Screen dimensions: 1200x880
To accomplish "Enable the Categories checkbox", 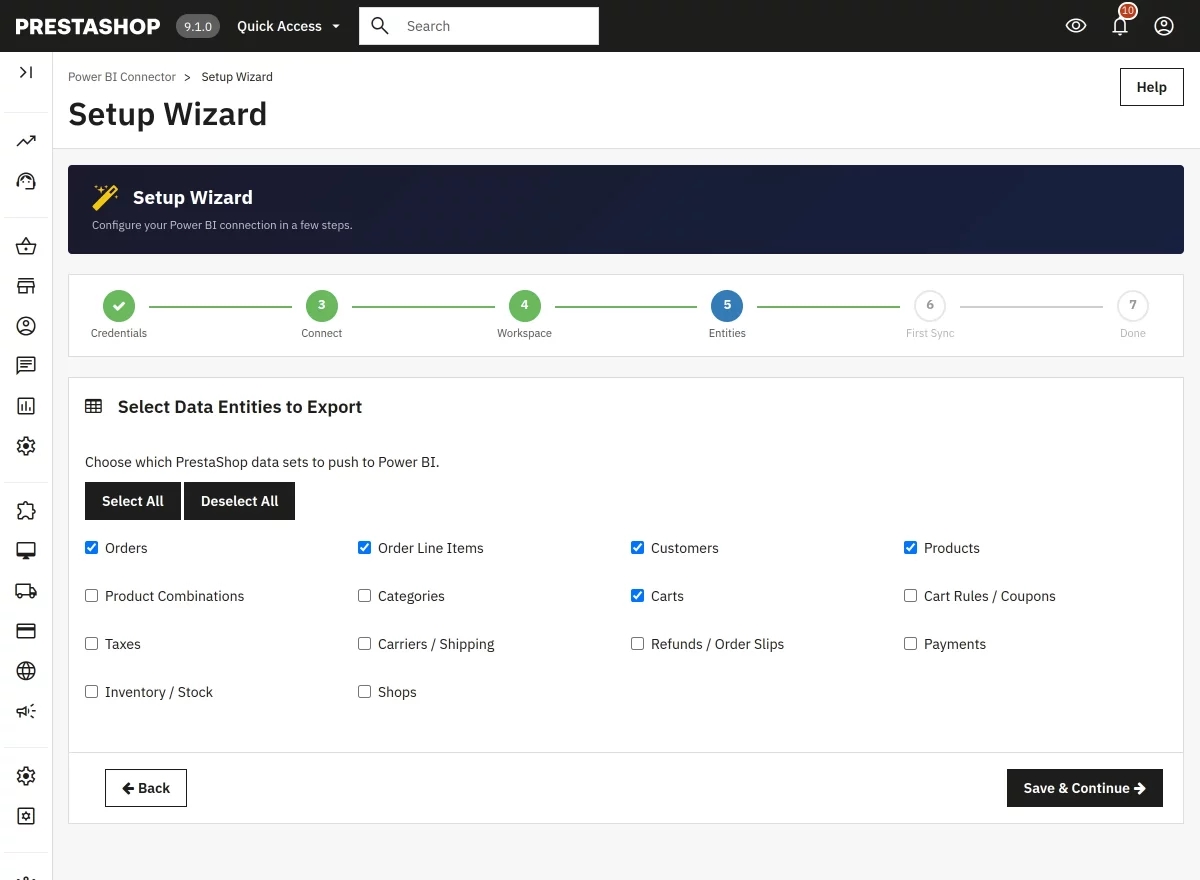I will click(x=365, y=596).
